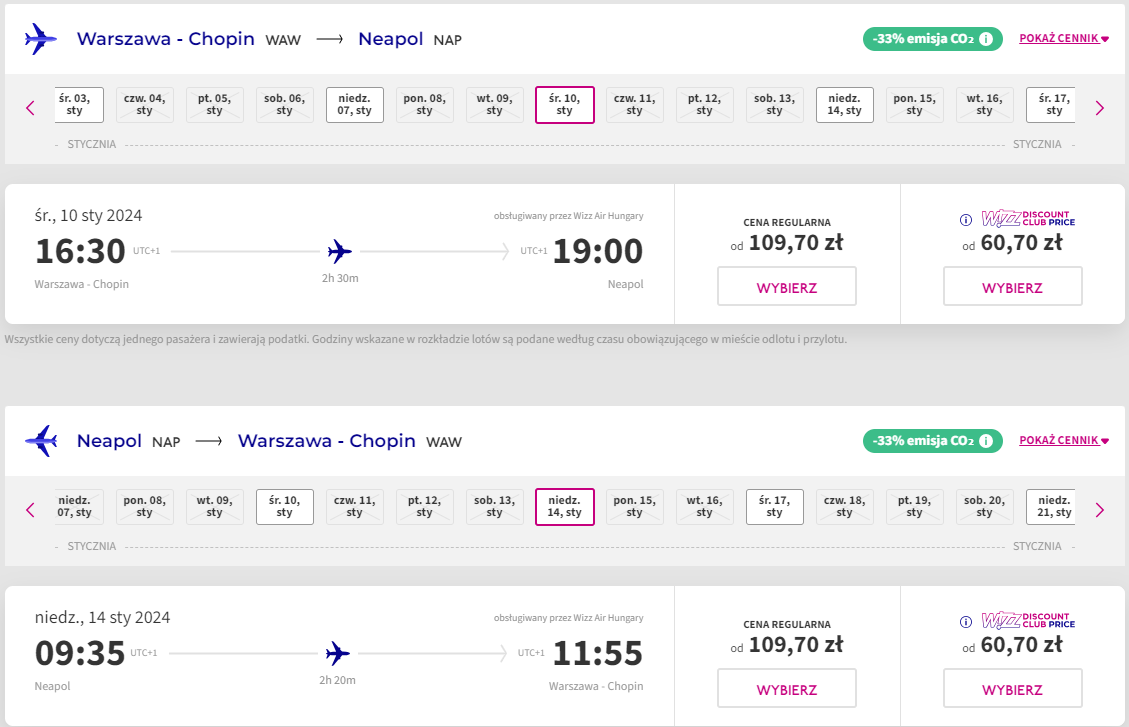
Task: Click the return flight airplane logo icon
Action: click(40, 441)
